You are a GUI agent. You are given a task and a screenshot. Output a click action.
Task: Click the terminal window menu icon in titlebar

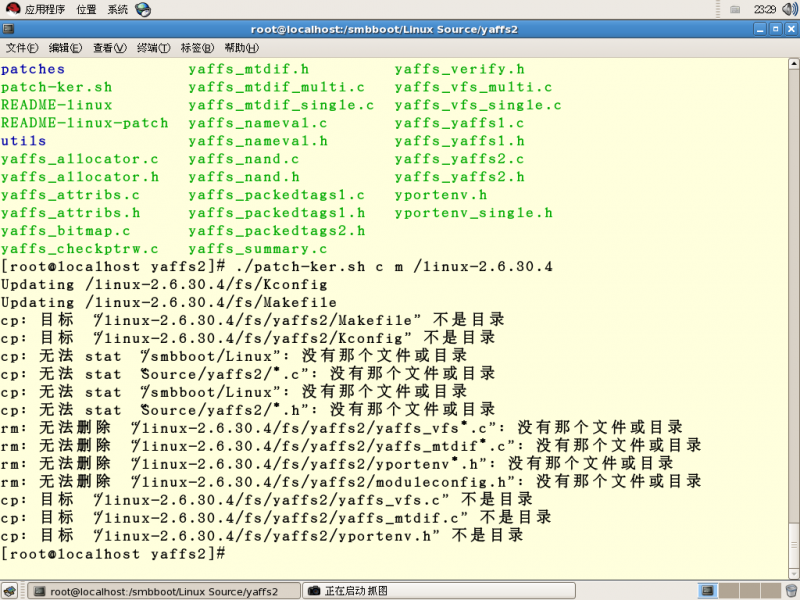9,29
